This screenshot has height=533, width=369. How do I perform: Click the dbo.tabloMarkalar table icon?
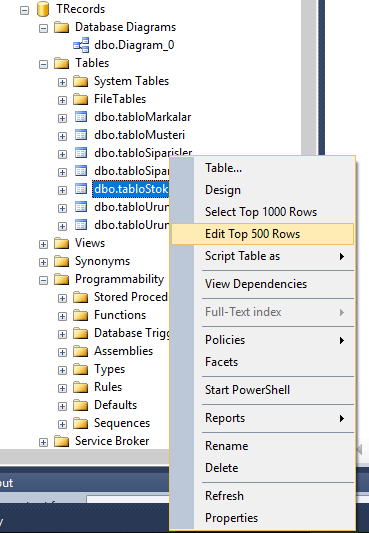pos(81,117)
